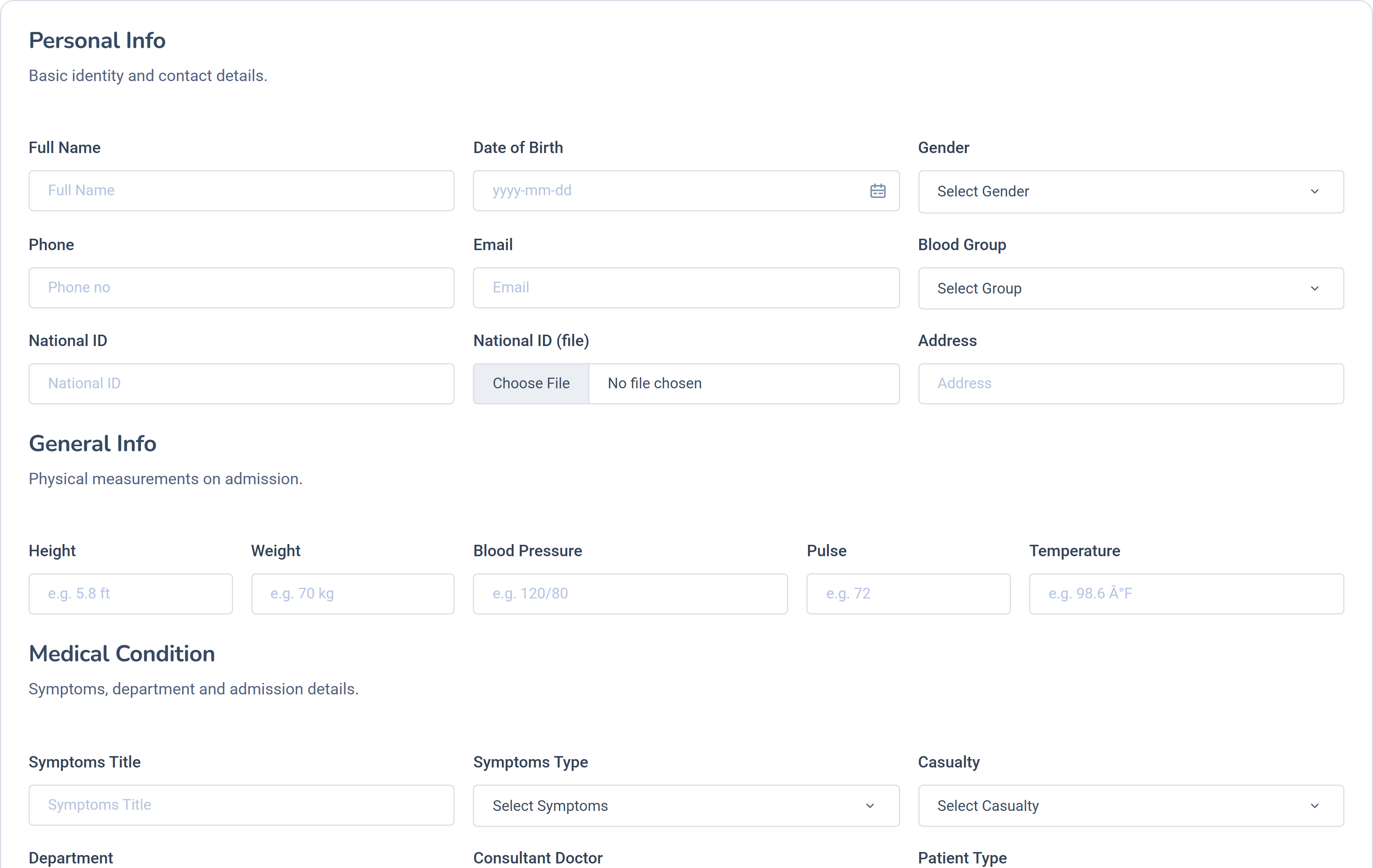Viewport: 1373px width, 868px height.
Task: Open the Select Gender dropdown
Action: tap(1131, 192)
